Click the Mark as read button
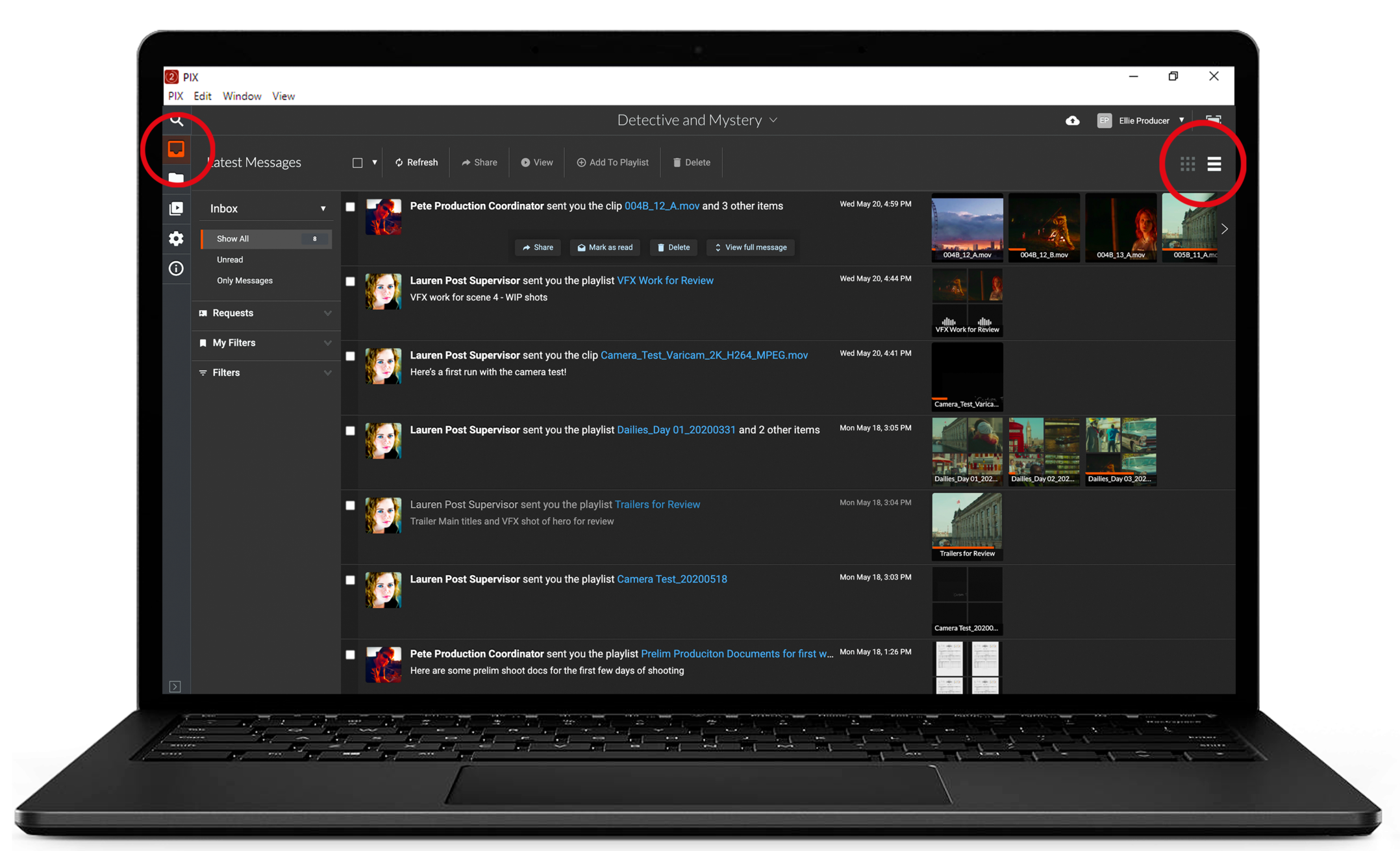The height and width of the screenshot is (851, 1400). pyautogui.click(x=605, y=248)
